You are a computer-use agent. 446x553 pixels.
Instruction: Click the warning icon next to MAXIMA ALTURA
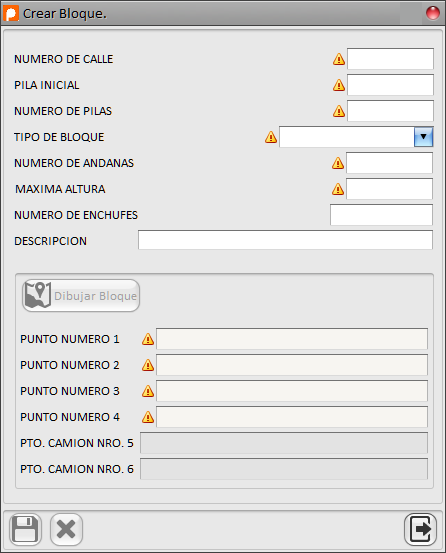coord(338,189)
